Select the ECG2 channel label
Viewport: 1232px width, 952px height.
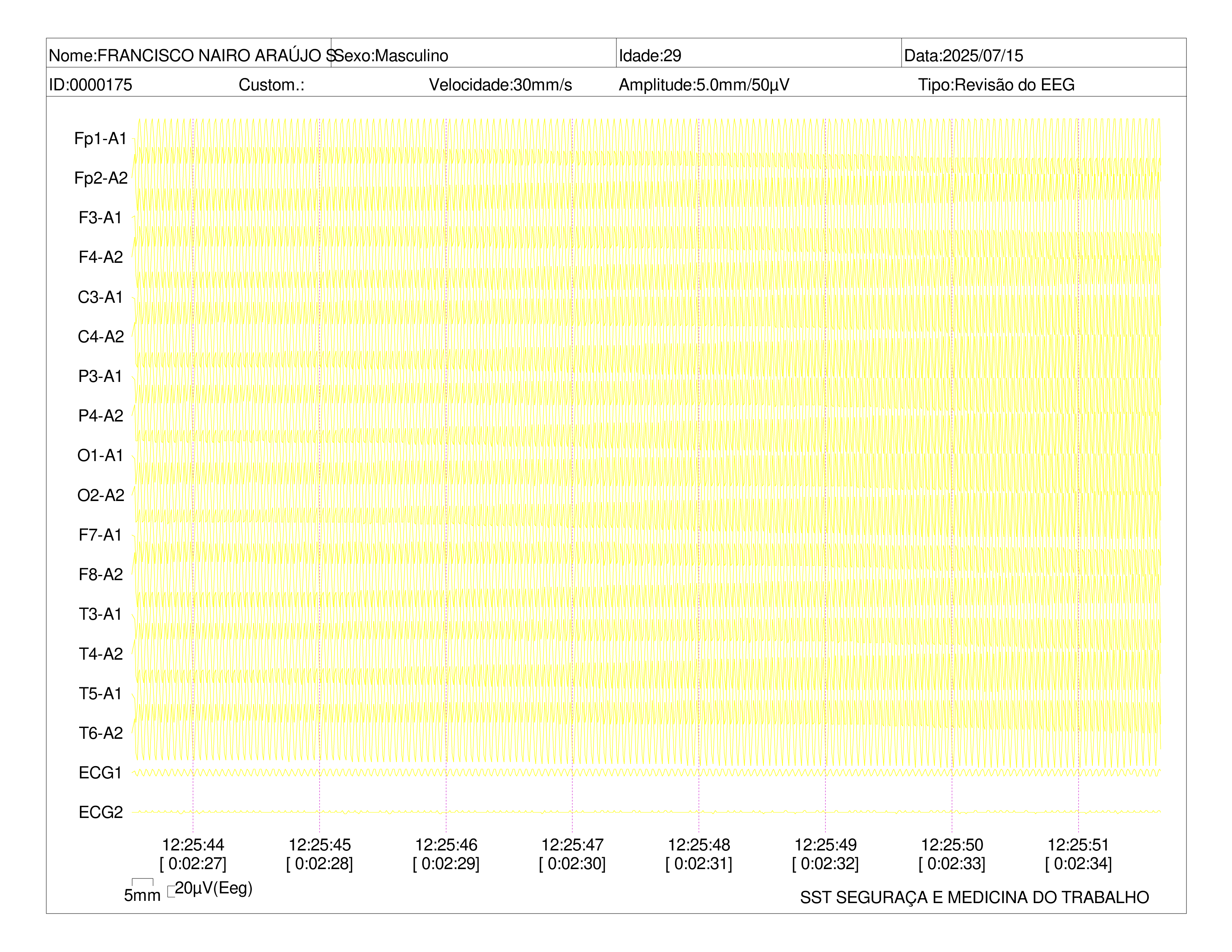click(100, 812)
